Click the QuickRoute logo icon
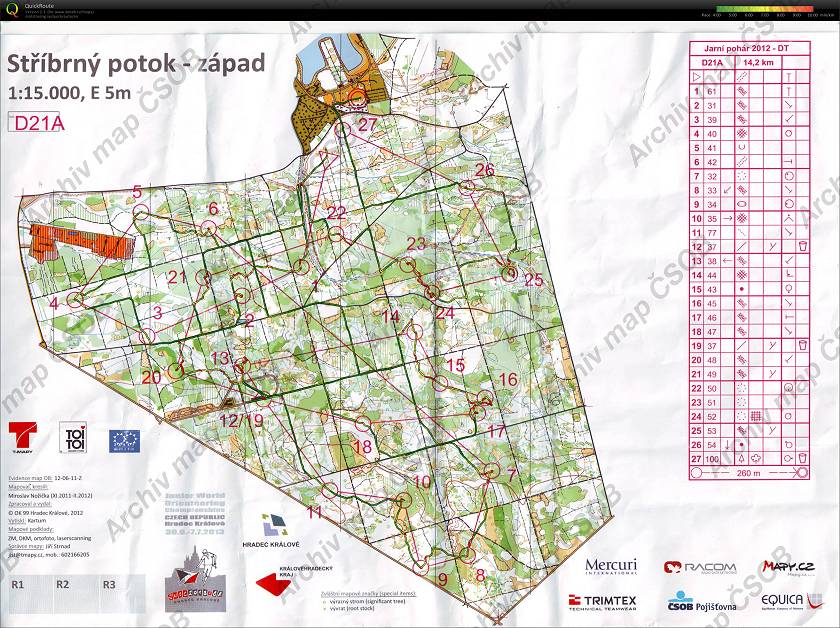Screen dimensions: 840x628 (13, 10)
